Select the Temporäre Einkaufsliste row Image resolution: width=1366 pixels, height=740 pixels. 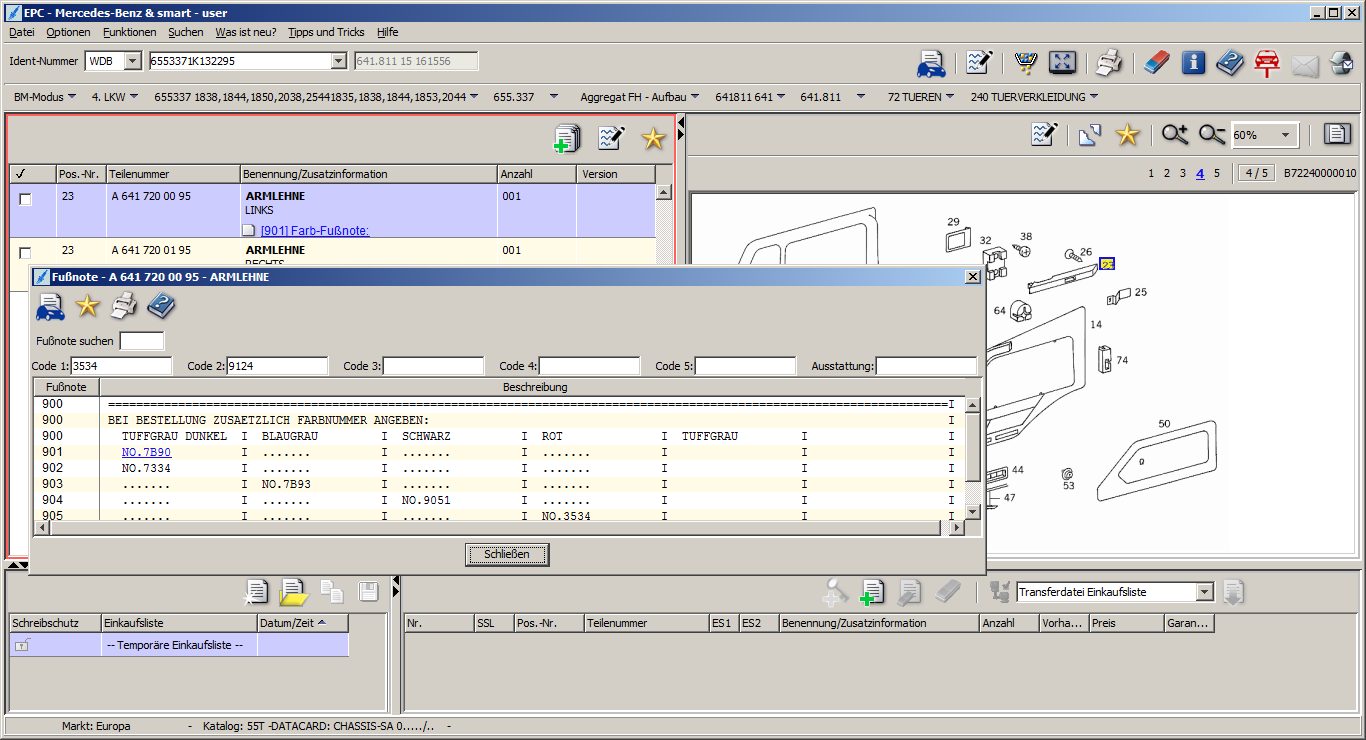(x=179, y=645)
